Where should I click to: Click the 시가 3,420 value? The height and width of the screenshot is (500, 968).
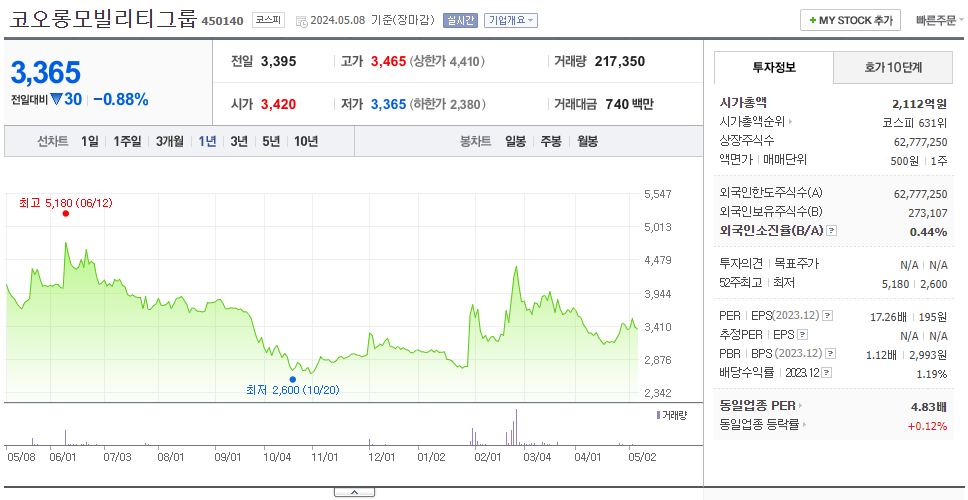278,104
